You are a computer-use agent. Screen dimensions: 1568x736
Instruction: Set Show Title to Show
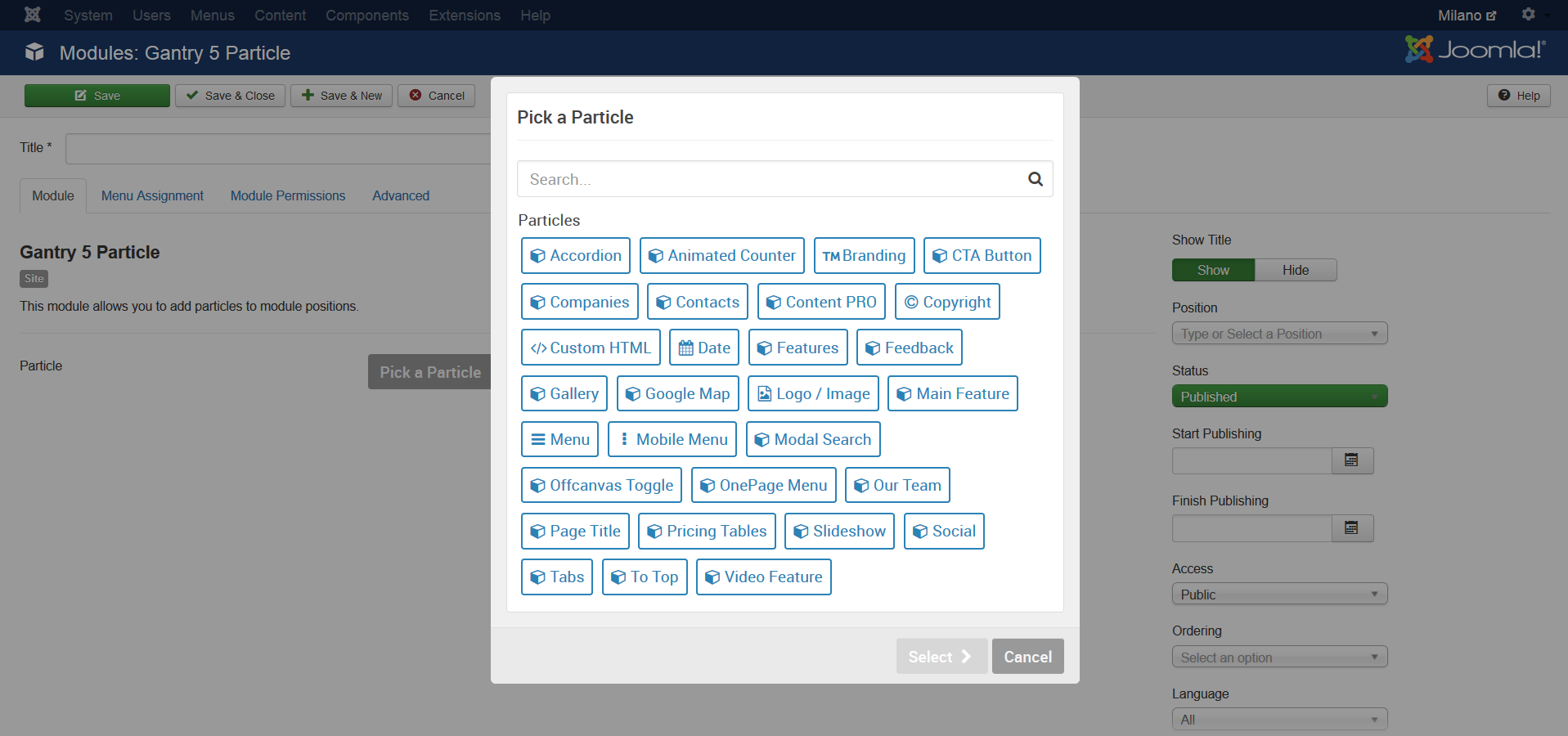pyautogui.click(x=1213, y=270)
